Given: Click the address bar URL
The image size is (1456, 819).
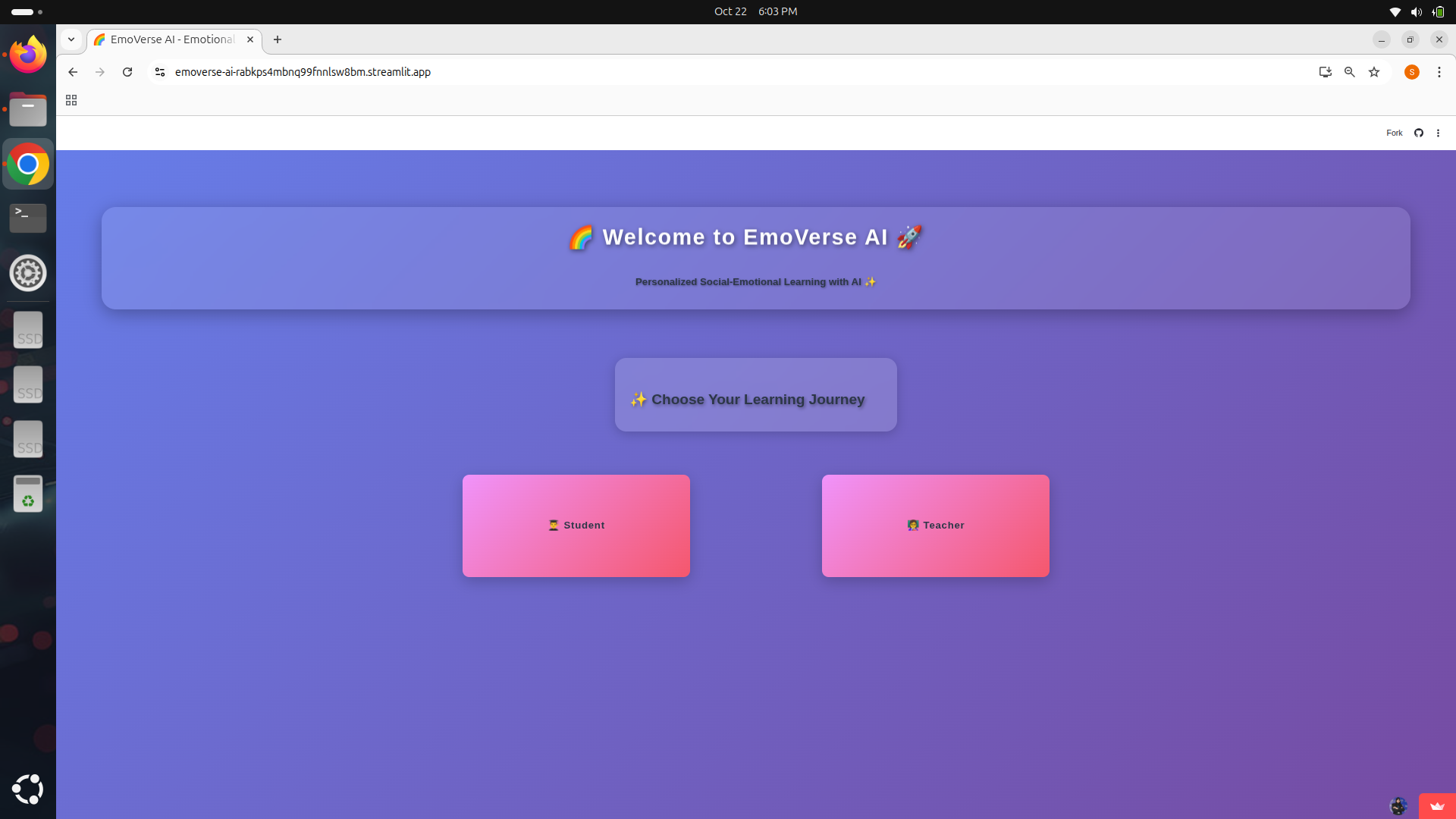Looking at the screenshot, I should (x=303, y=72).
